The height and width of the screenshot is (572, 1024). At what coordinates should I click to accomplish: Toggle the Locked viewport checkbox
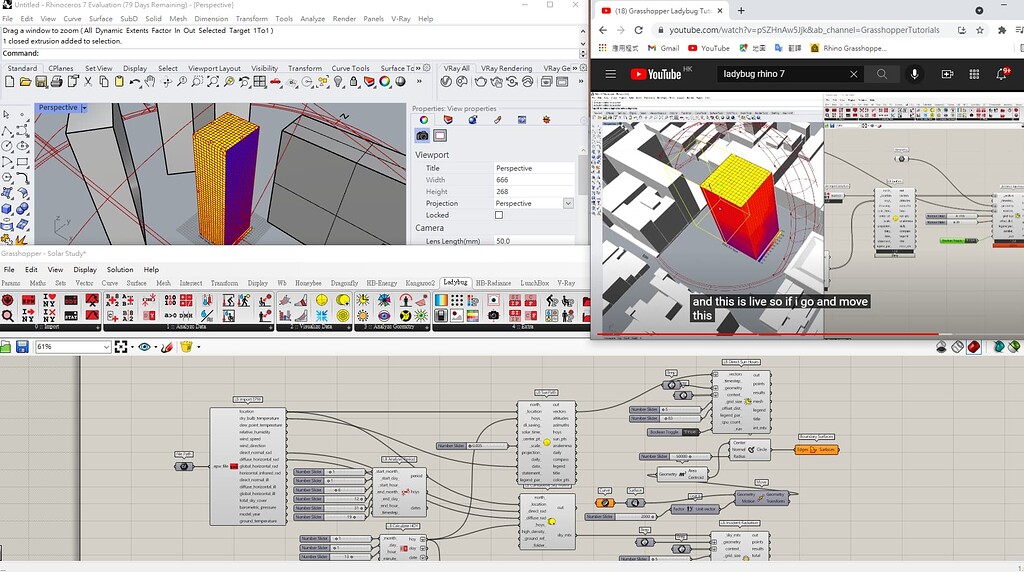(499, 215)
